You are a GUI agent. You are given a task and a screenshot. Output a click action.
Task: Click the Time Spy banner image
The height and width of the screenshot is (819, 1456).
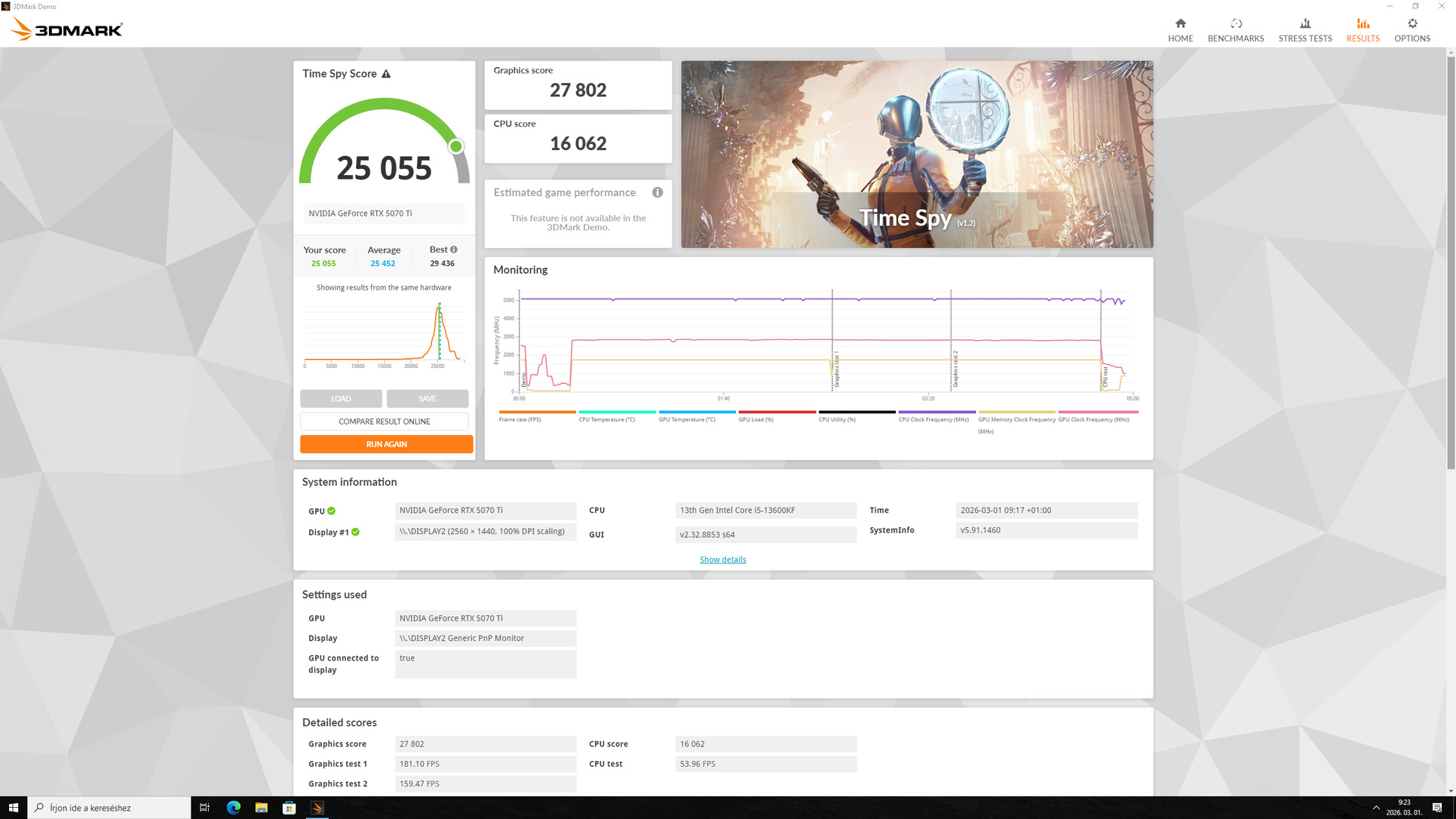coord(916,155)
